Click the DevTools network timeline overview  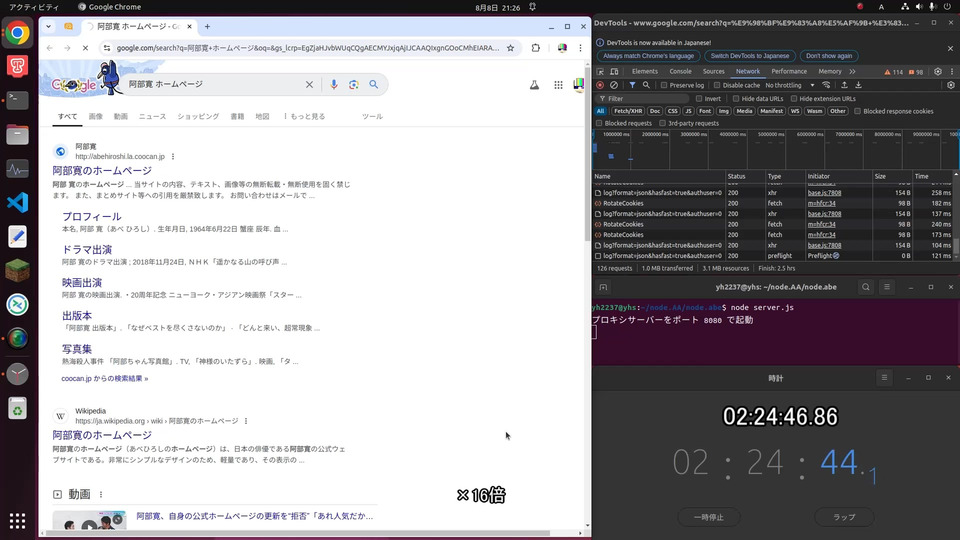coord(775,150)
